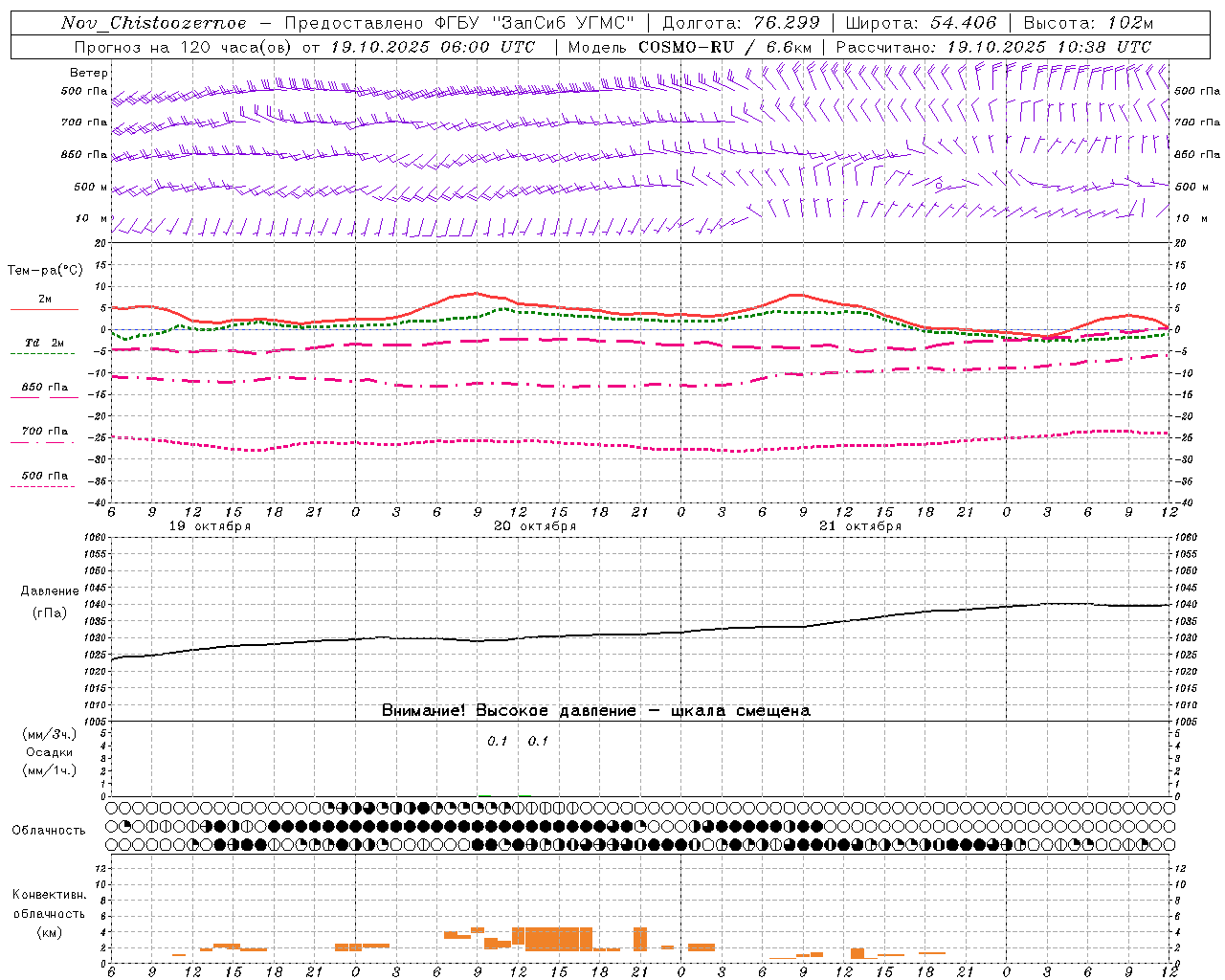Click the model name COSMO-RU / 6.6км
1225x980 pixels.
pos(726,47)
